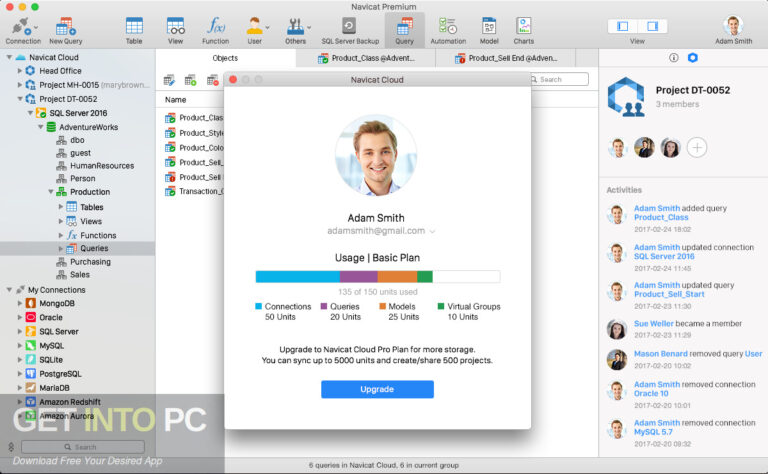Click Adam Smith profile photo in dialog
The width and height of the screenshot is (768, 474).
click(376, 155)
